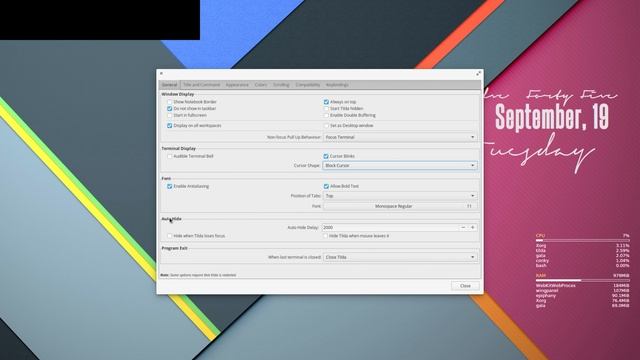640x360 pixels.
Task: Turn off Cursor Blinks checkbox
Action: (326, 156)
